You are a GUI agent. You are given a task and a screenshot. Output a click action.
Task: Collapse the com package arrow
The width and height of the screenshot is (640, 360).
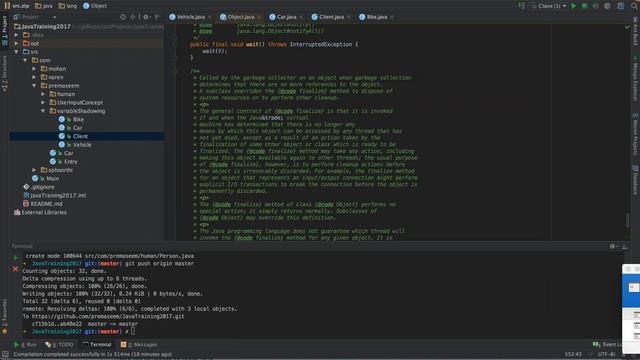click(x=25, y=60)
